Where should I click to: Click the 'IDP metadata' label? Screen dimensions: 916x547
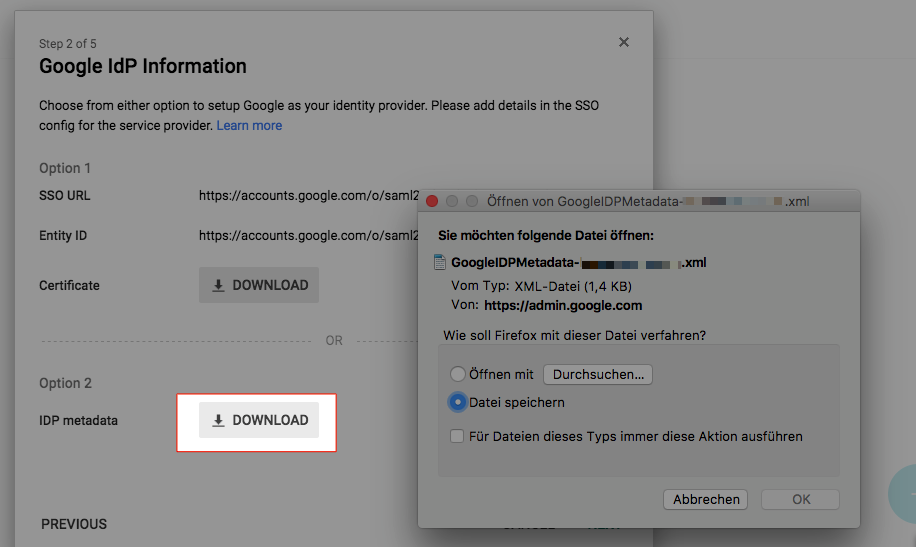[78, 421]
